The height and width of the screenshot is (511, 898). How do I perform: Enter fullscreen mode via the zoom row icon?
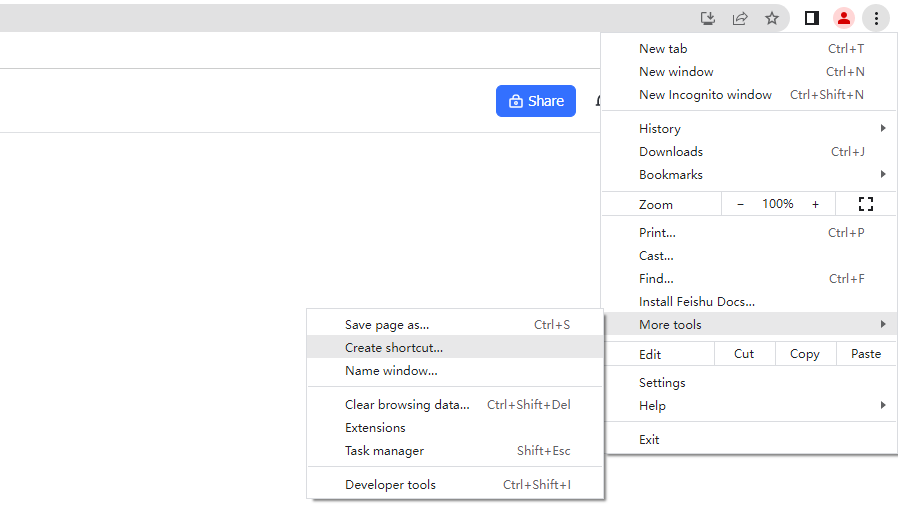866,204
